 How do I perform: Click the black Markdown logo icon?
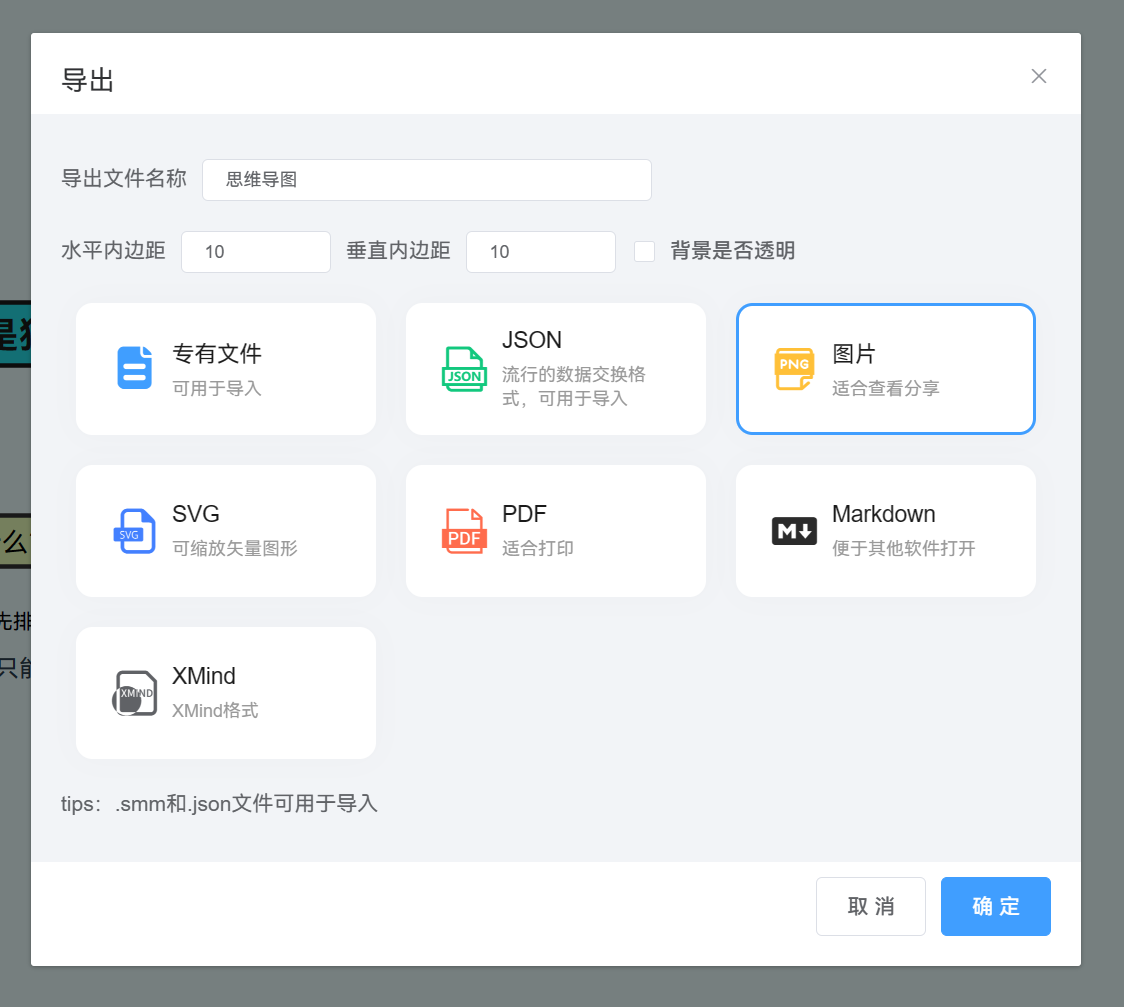point(794,531)
